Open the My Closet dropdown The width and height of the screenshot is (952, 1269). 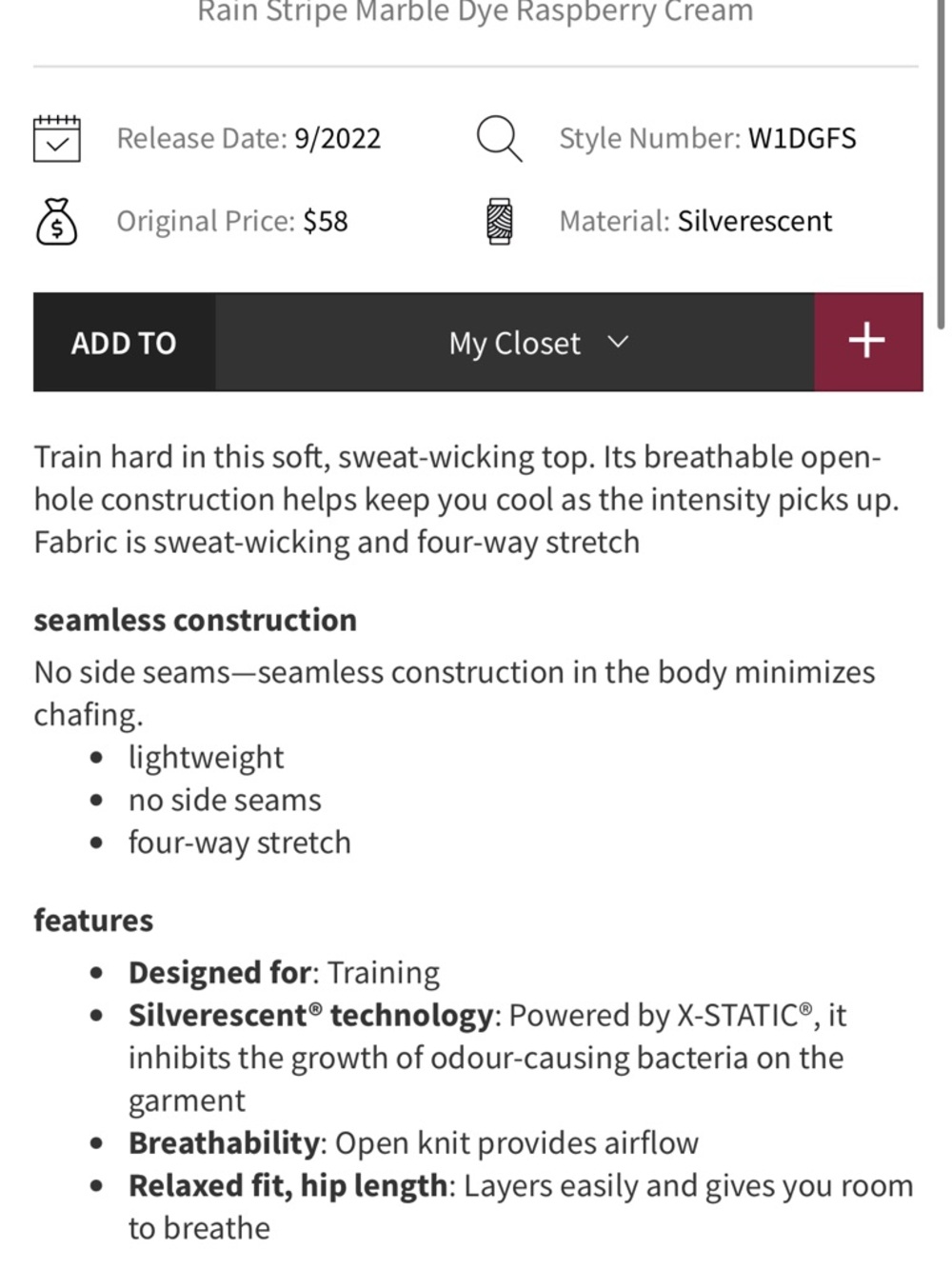(515, 342)
